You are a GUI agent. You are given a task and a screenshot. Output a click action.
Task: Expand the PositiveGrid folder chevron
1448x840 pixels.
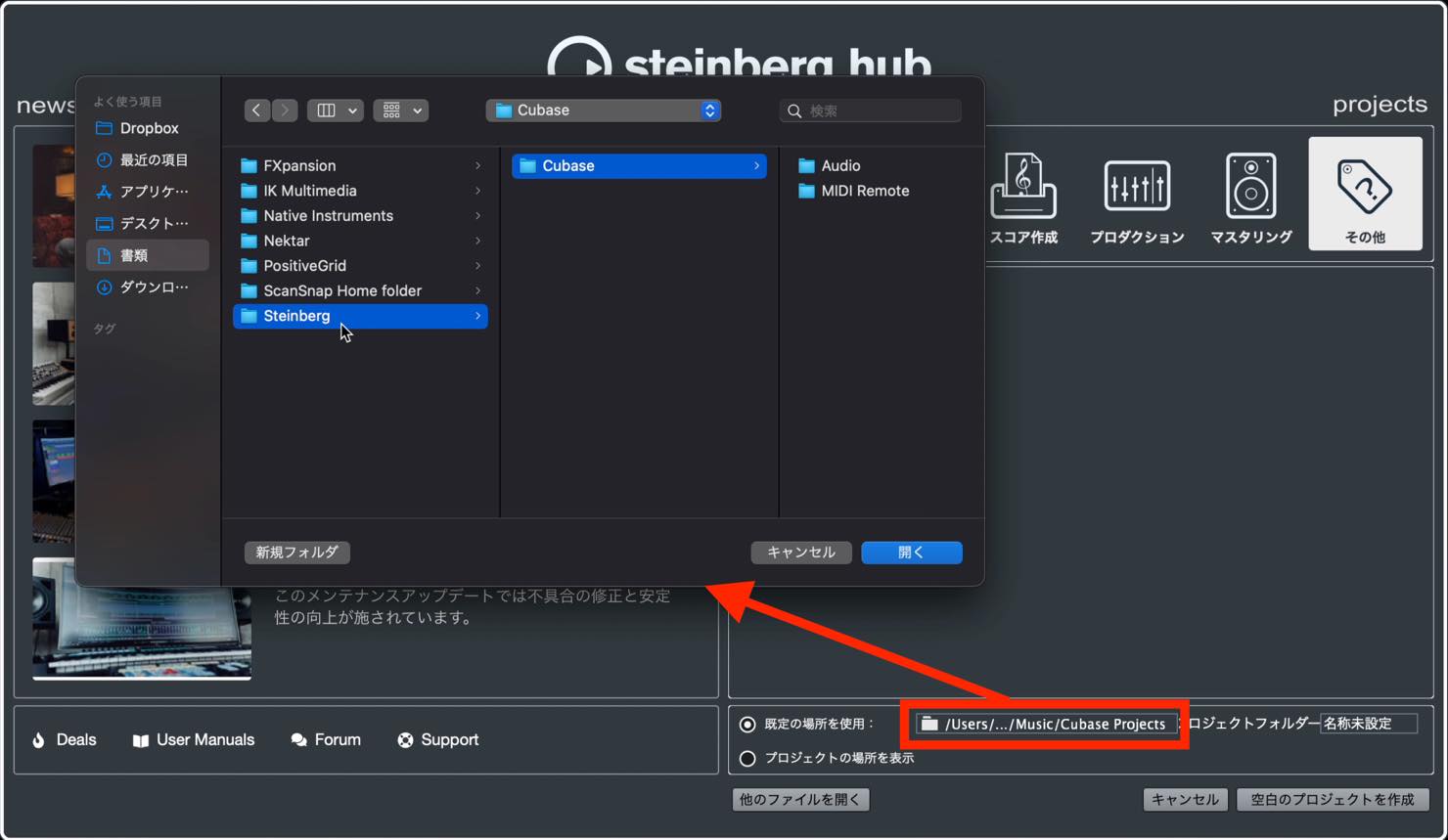[477, 266]
